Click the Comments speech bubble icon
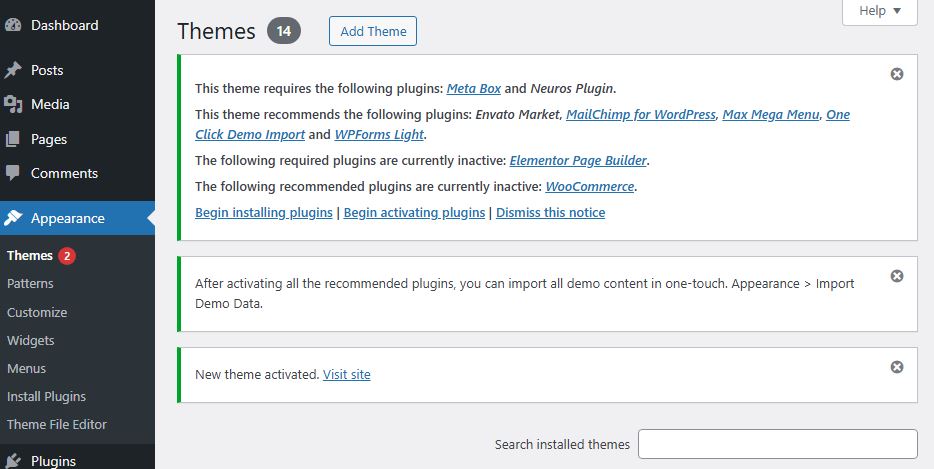 click(x=13, y=173)
